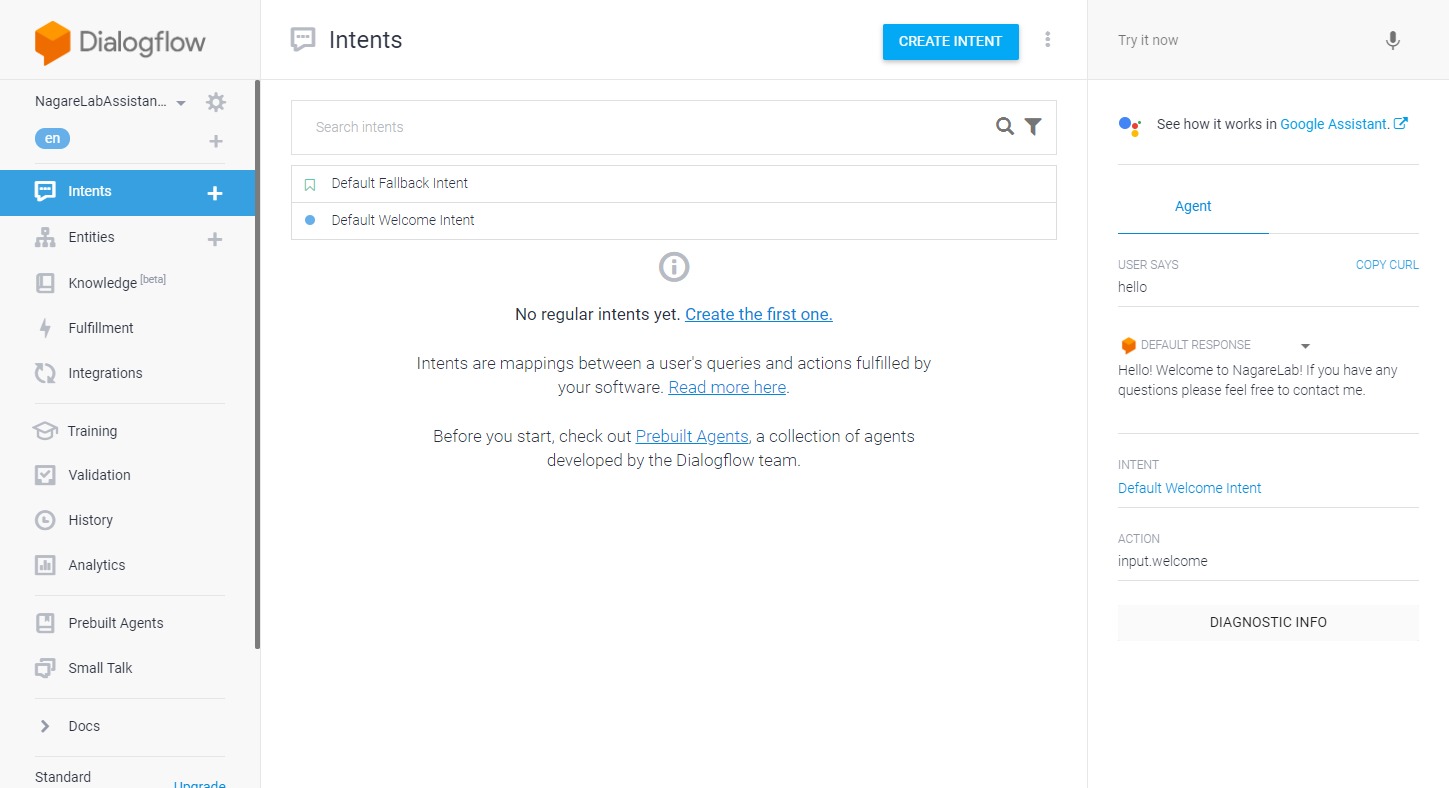Image resolution: width=1449 pixels, height=788 pixels.
Task: Open Default Welcome Intent link in the test panel
Action: click(1190, 488)
